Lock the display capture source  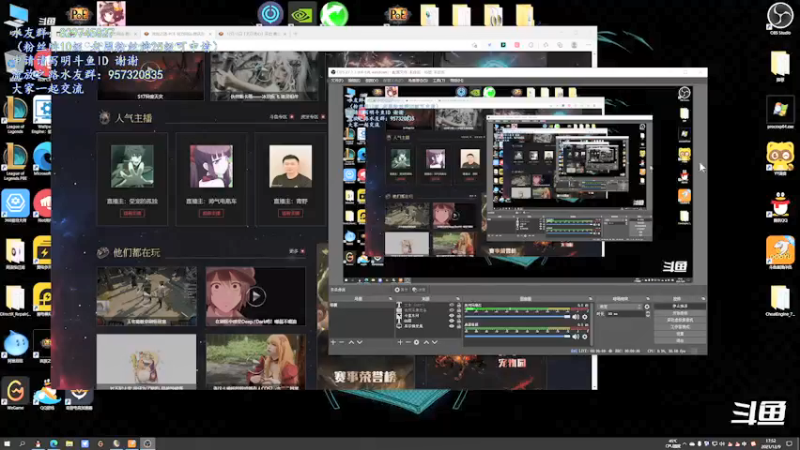pyautogui.click(x=458, y=326)
